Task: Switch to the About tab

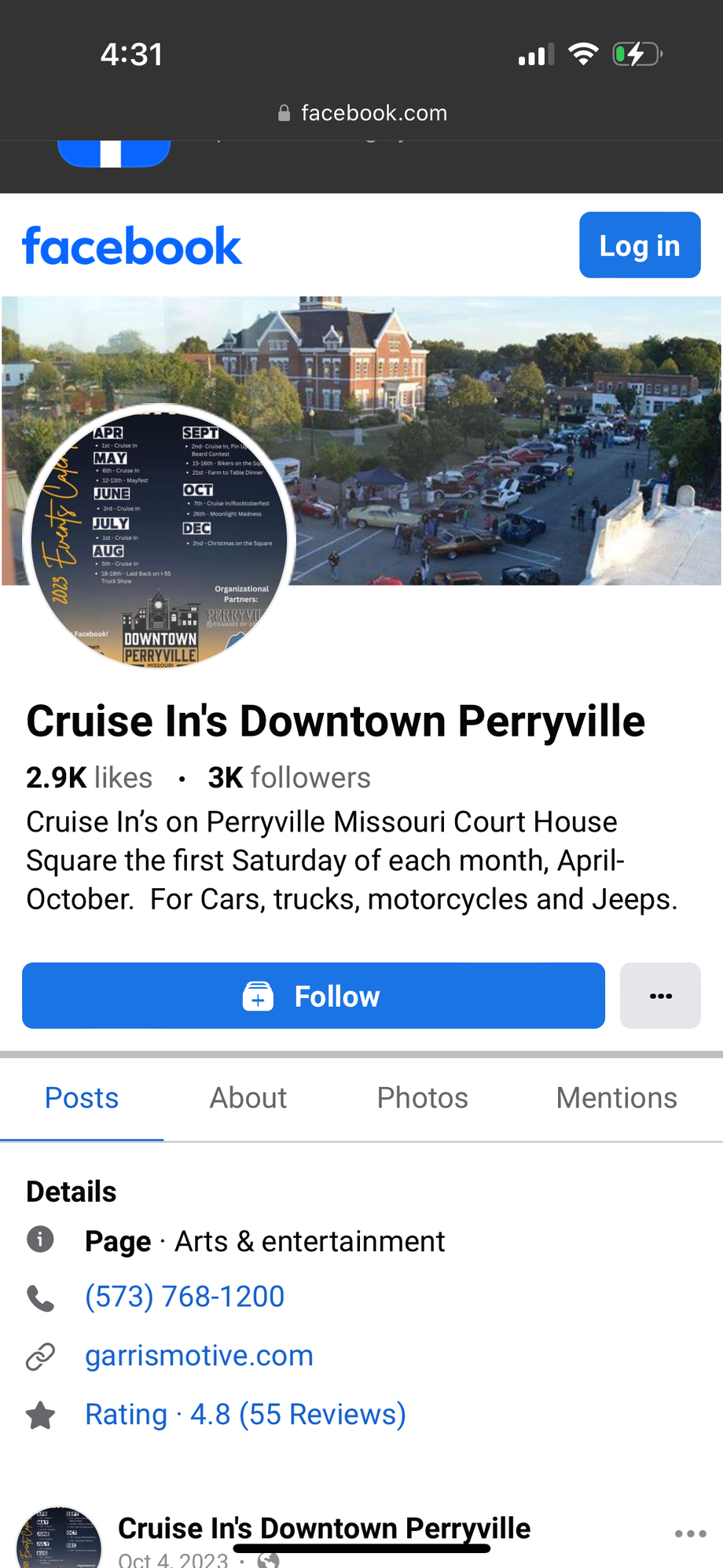Action: [x=248, y=1098]
